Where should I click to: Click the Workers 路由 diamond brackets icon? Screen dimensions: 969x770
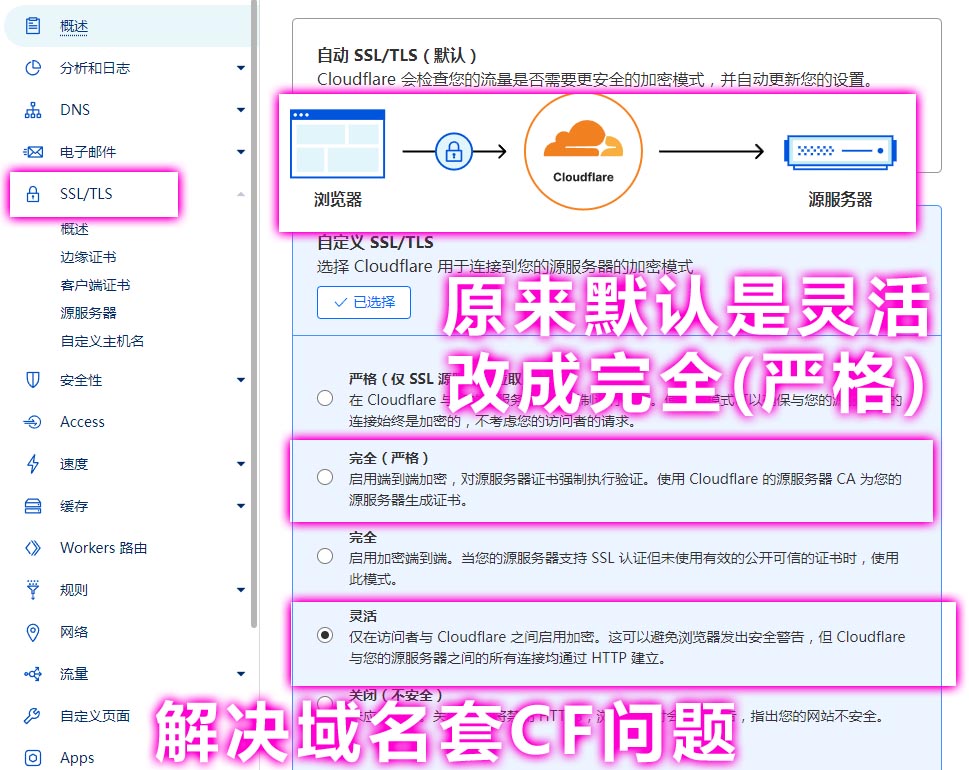tap(33, 548)
